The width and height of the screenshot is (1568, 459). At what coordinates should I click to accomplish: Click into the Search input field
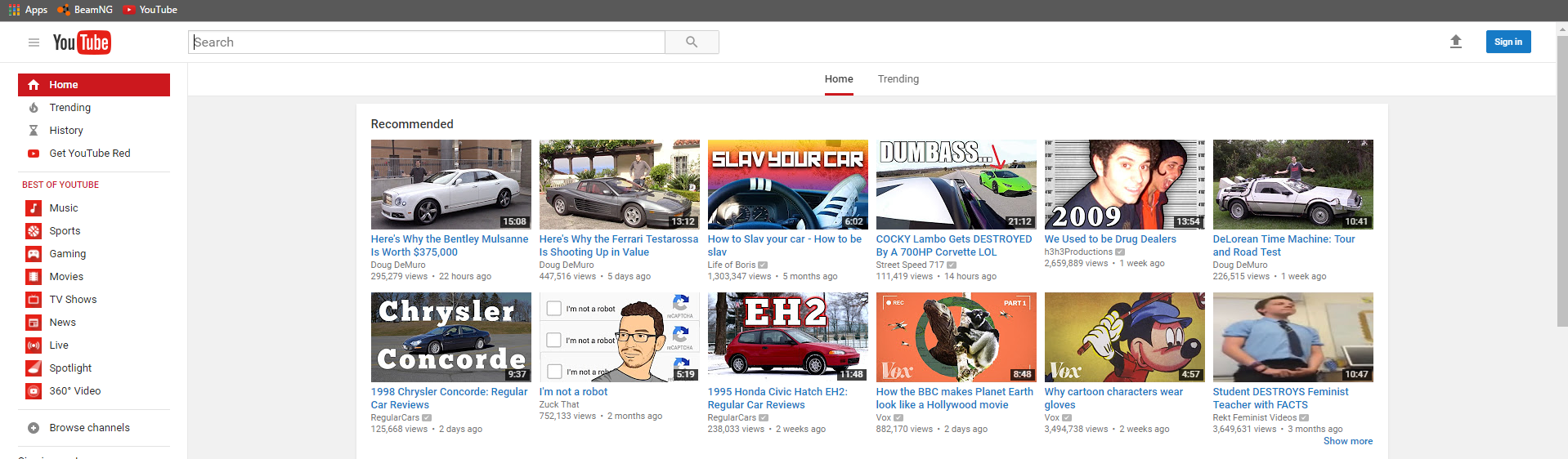tap(427, 42)
